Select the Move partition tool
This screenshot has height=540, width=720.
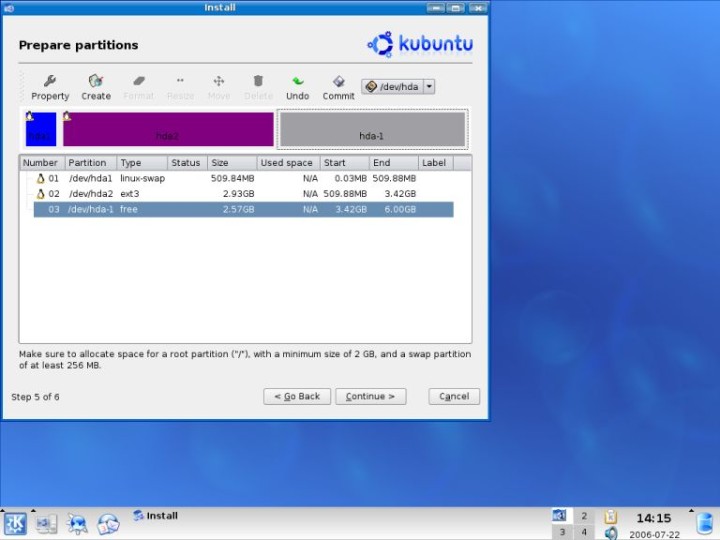coord(219,87)
